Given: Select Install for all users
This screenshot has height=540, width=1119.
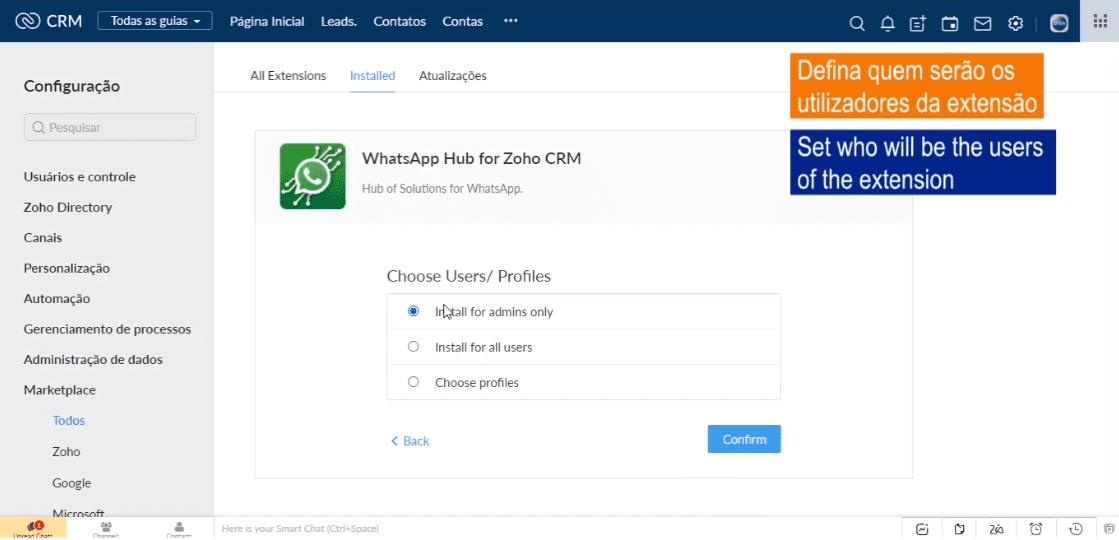Looking at the screenshot, I should click(414, 347).
